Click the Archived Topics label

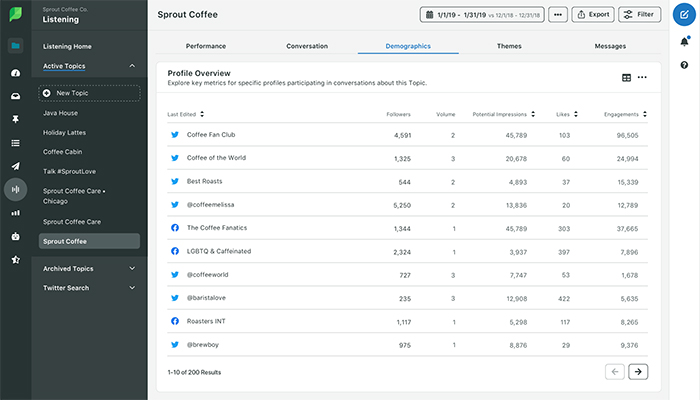pos(68,269)
